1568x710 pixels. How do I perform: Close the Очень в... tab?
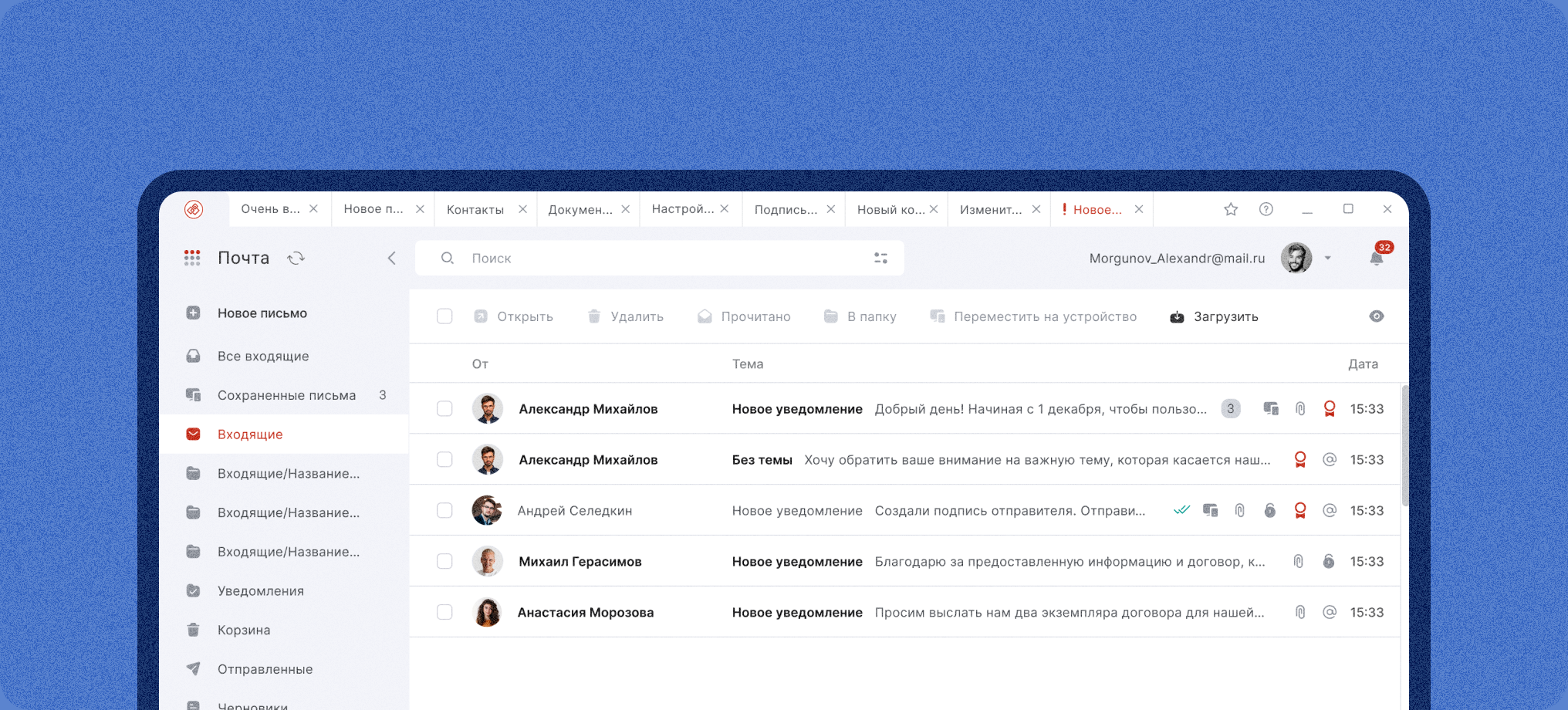313,209
